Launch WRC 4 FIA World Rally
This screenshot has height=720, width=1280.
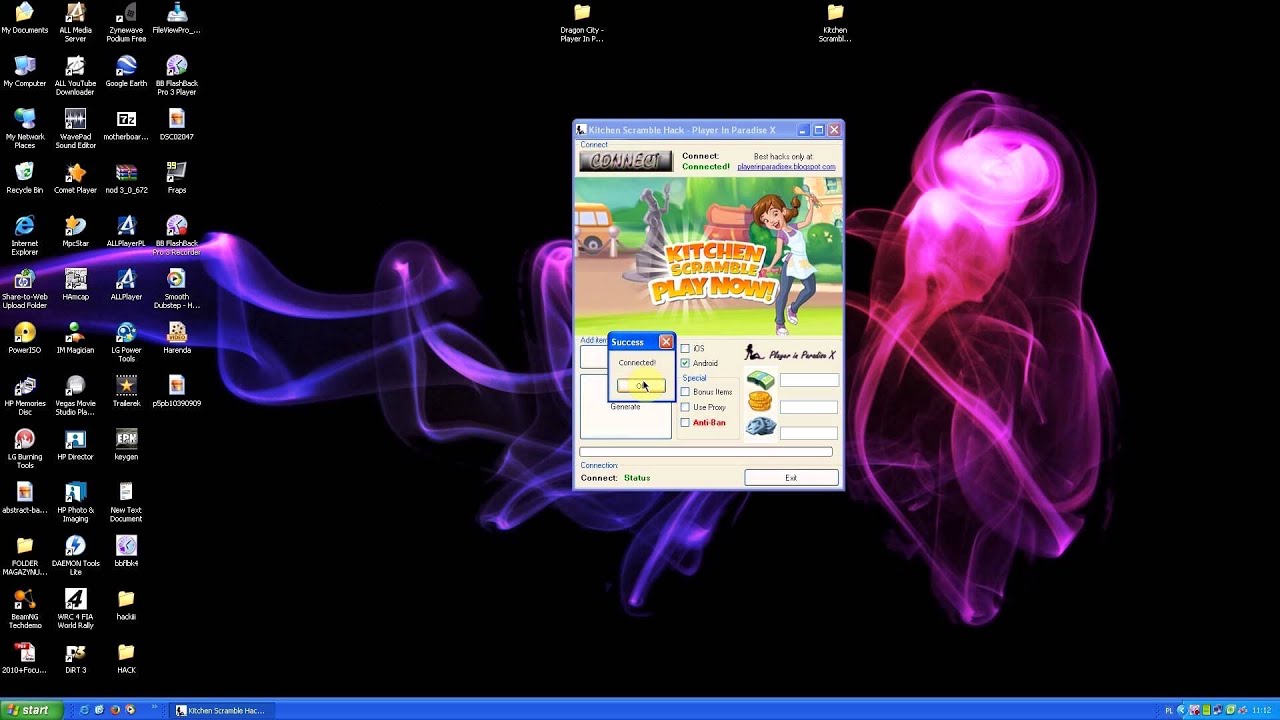[75, 609]
